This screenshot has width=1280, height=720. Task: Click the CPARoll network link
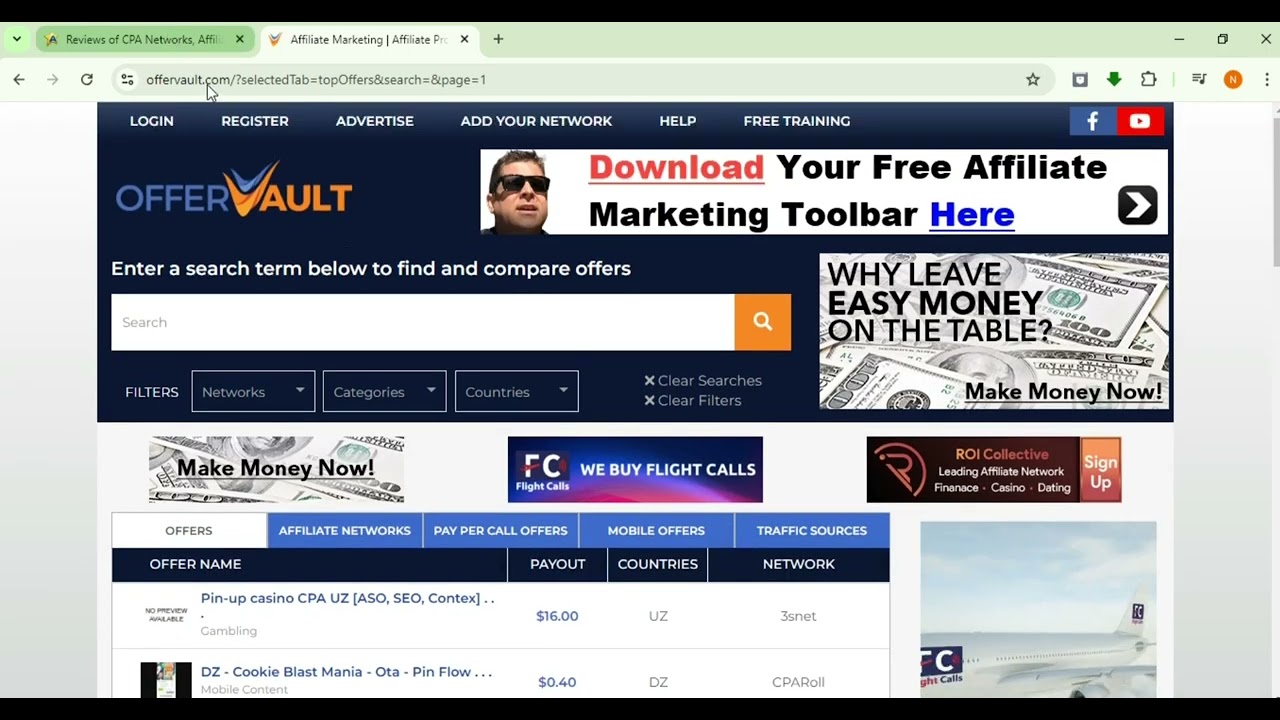pyautogui.click(x=798, y=682)
